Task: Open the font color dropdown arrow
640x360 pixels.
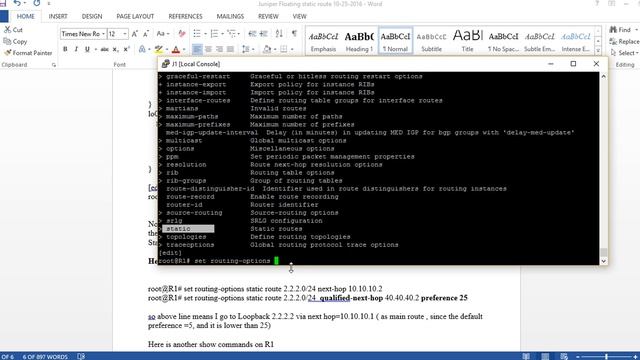Action: point(184,50)
